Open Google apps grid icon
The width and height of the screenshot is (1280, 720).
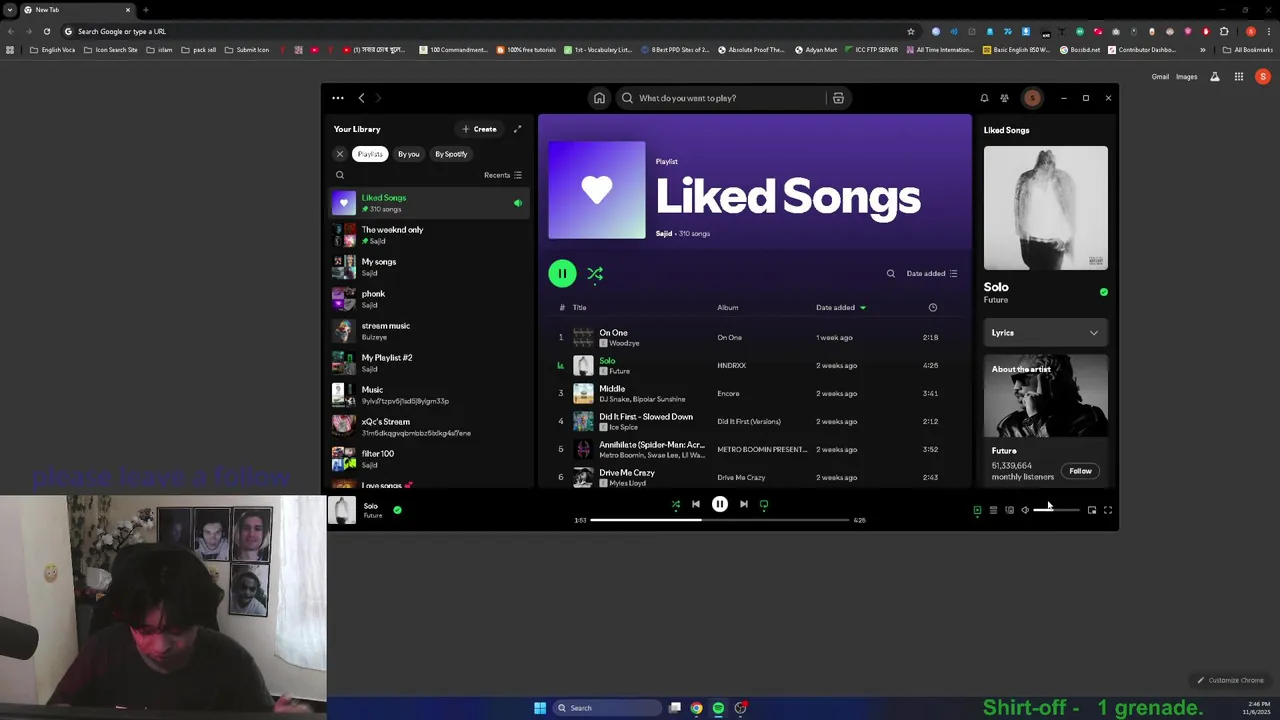[1238, 77]
